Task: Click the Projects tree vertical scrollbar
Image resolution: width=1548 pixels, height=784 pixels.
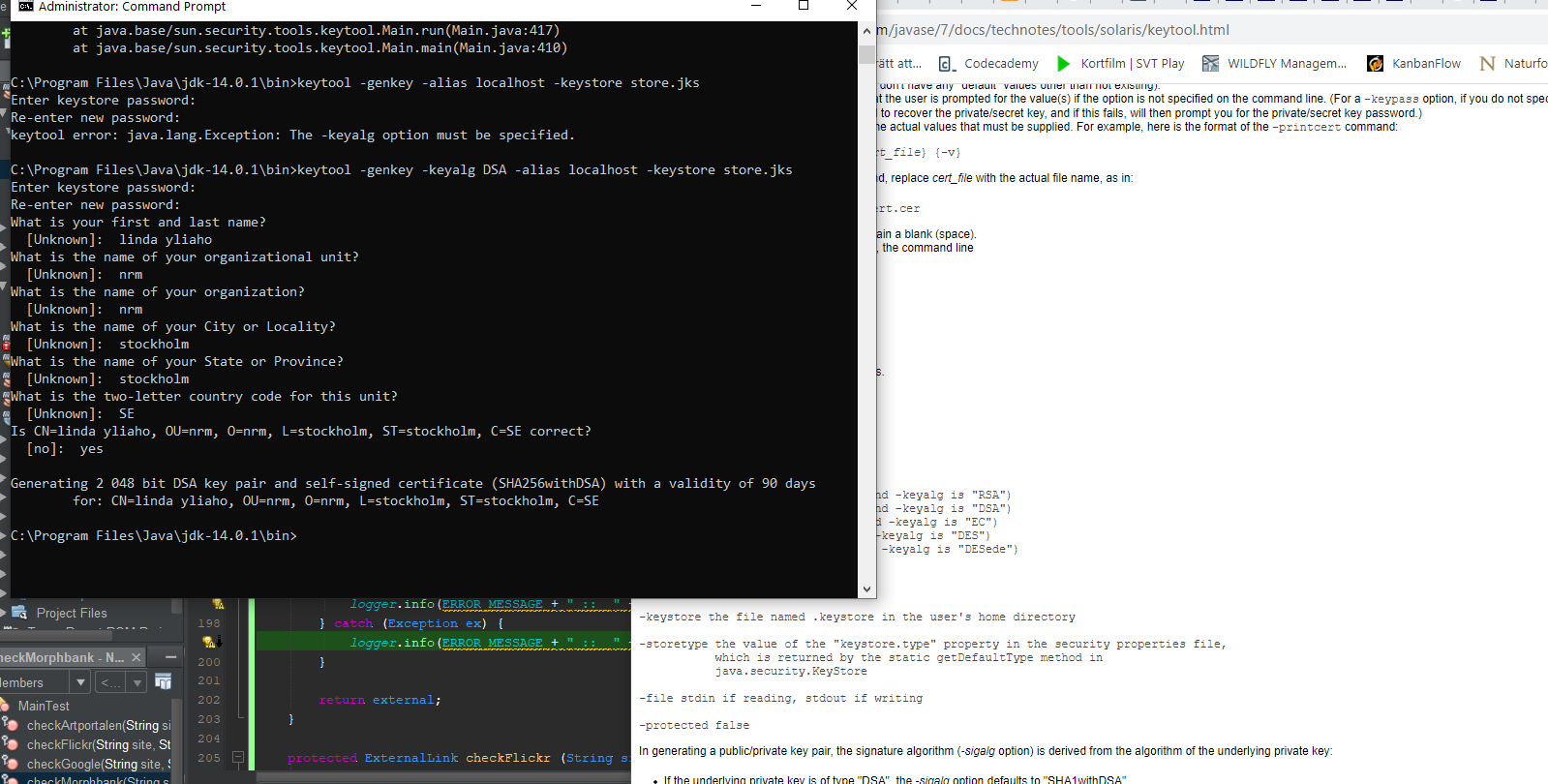Action: [x=176, y=605]
